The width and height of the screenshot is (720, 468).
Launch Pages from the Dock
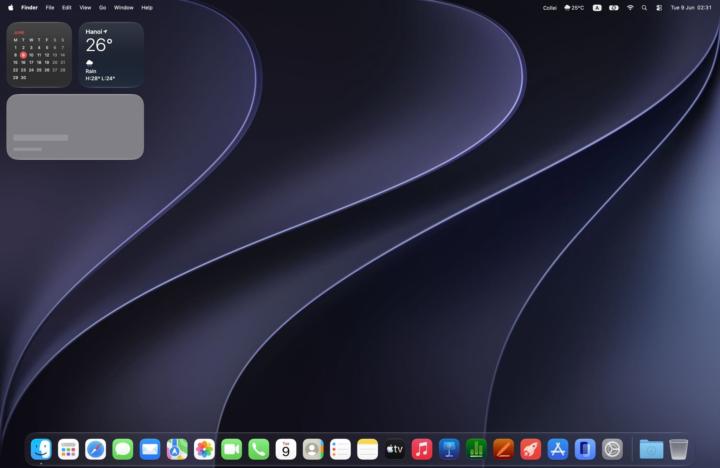pyautogui.click(x=503, y=449)
